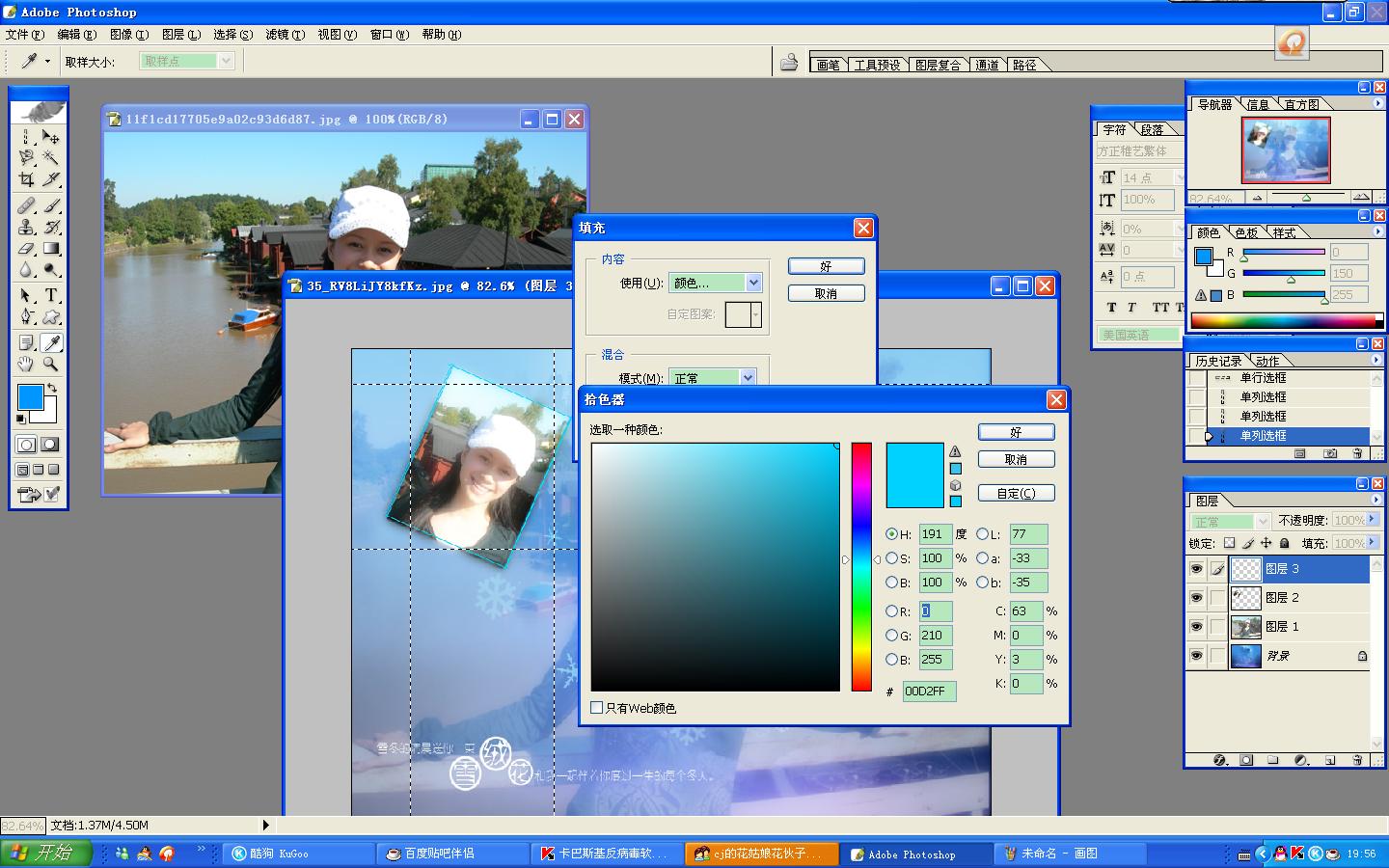1389x868 pixels.
Task: Select the Custom Shape tool
Action: pyautogui.click(x=51, y=316)
